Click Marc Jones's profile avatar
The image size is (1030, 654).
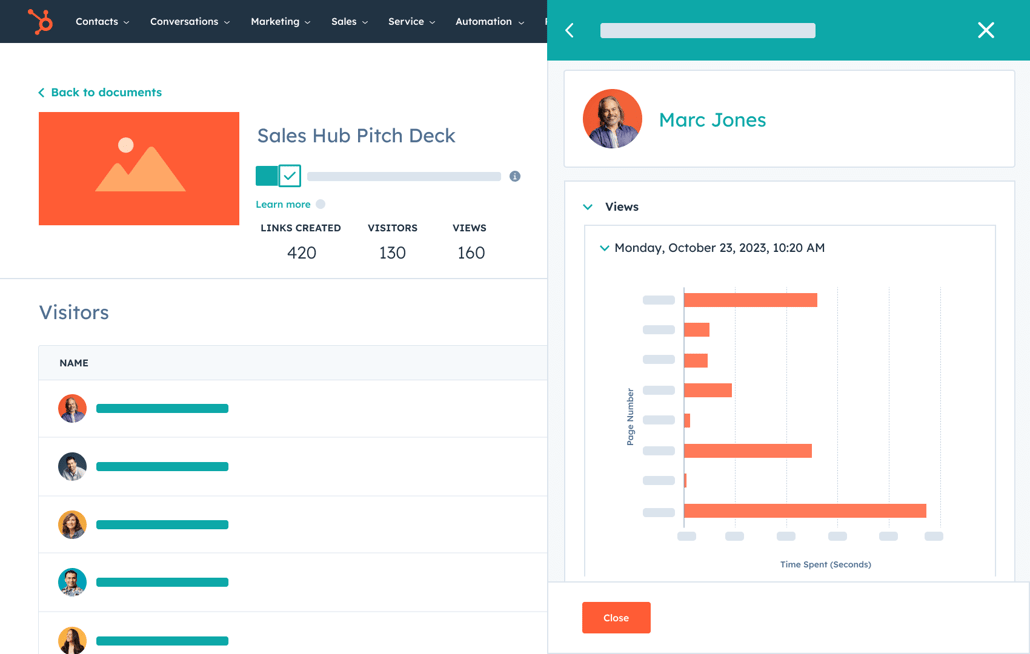pos(612,119)
